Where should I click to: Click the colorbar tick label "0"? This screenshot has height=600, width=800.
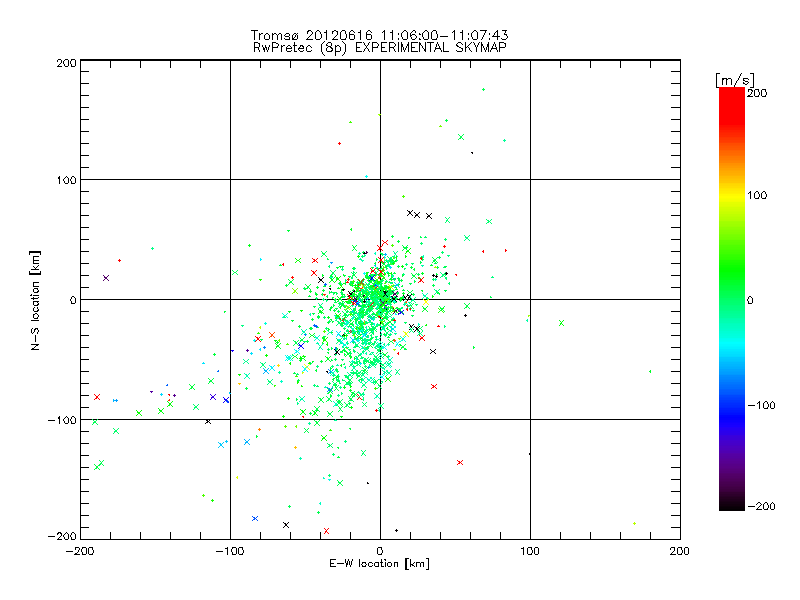coord(749,300)
